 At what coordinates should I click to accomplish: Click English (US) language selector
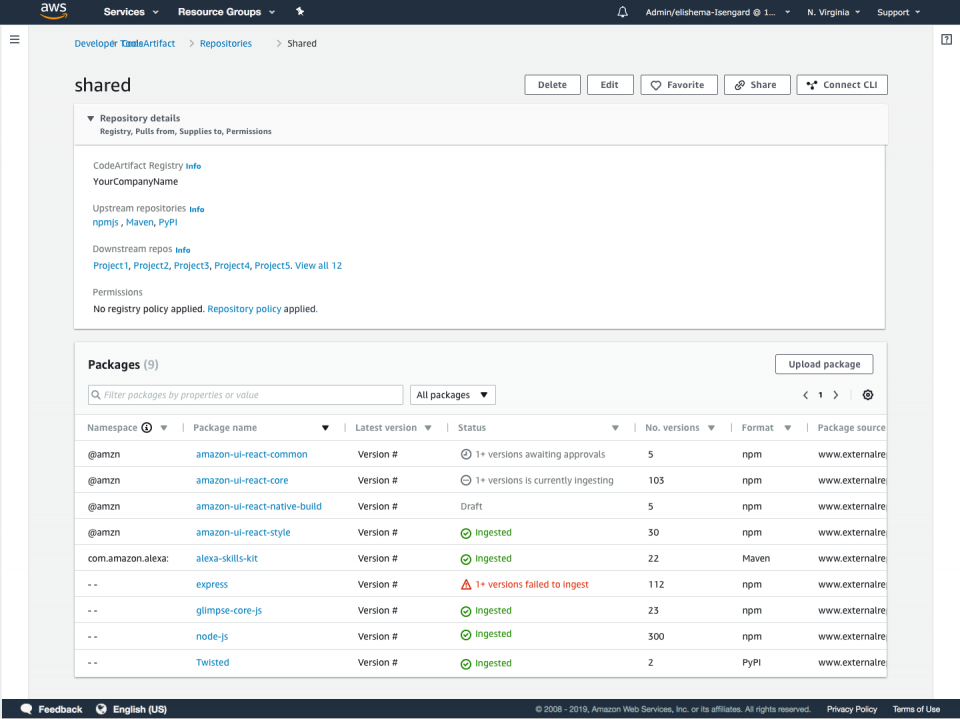[140, 709]
